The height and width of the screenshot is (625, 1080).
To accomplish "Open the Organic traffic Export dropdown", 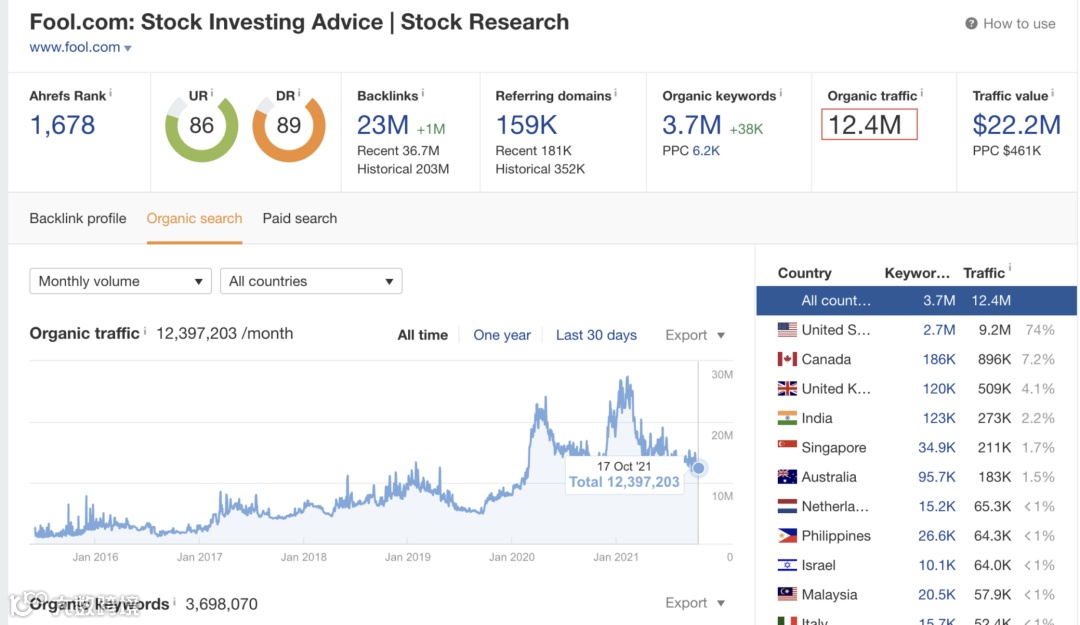I will click(695, 335).
